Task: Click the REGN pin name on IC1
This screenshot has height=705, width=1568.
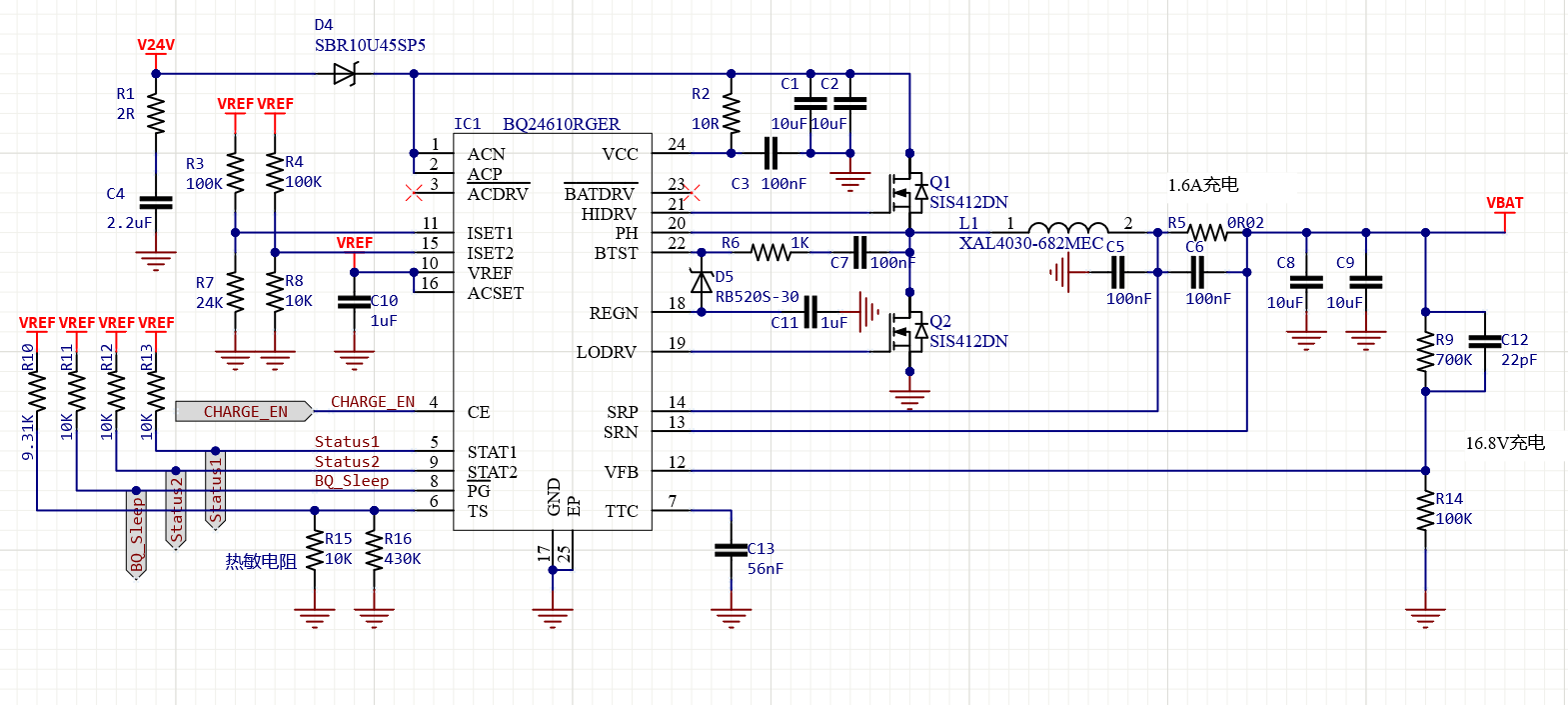Action: point(613,313)
